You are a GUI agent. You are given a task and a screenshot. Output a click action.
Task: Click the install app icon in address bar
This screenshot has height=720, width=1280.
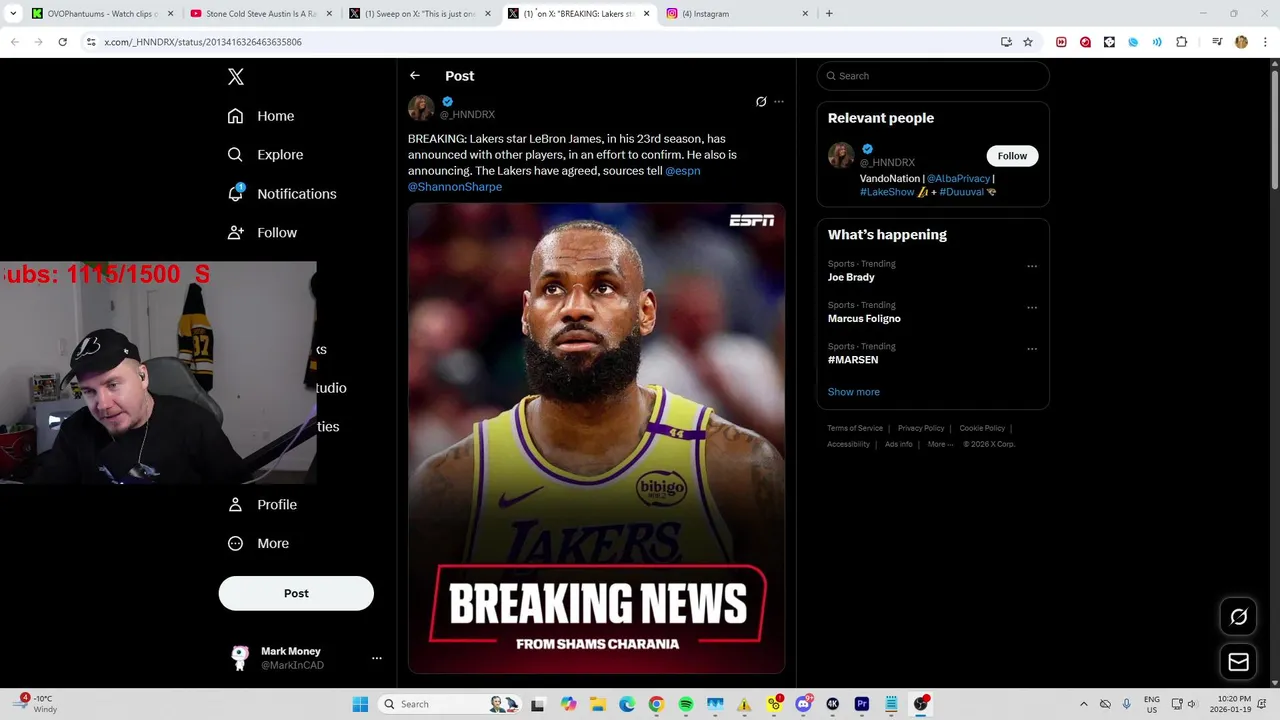click(1006, 42)
